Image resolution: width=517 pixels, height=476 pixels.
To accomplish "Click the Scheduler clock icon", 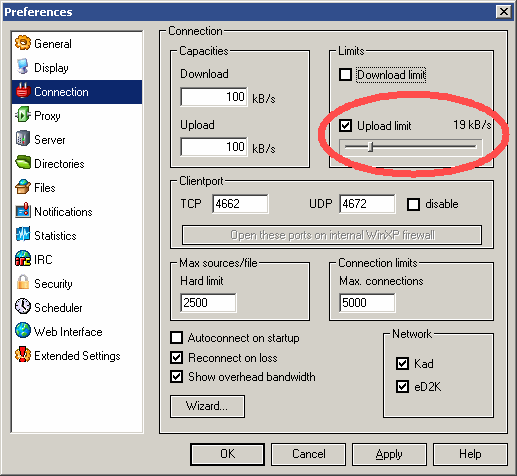I will point(23,307).
